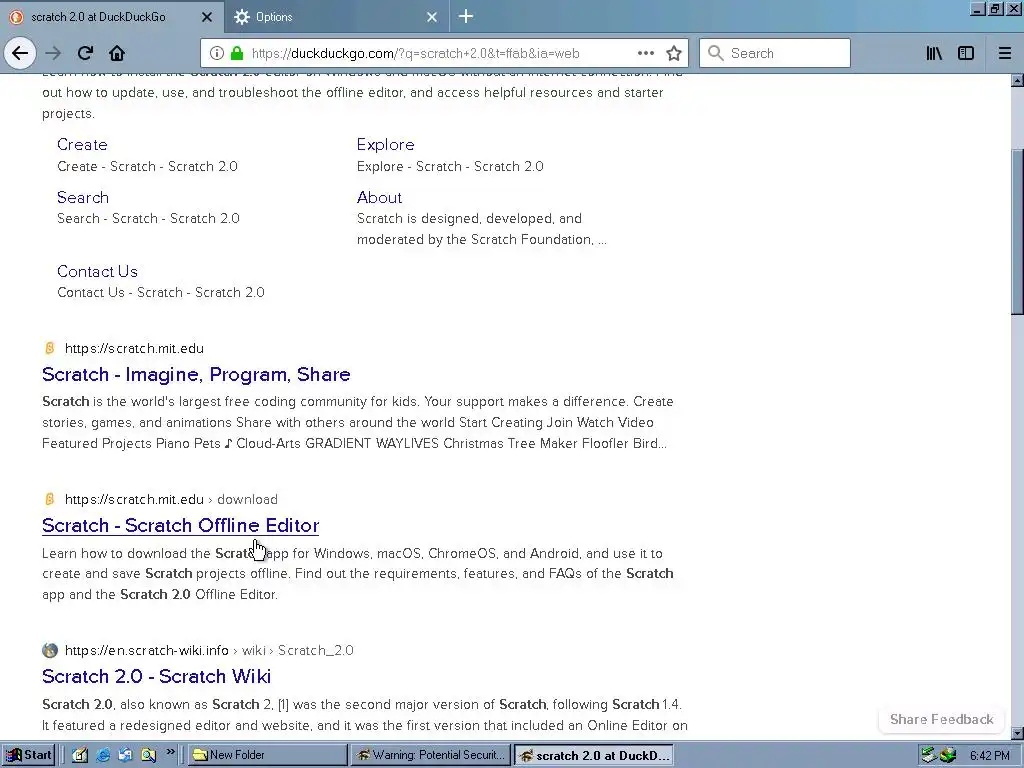Screen dimensions: 1024x768
Task: Click the Share Feedback button
Action: (x=941, y=719)
